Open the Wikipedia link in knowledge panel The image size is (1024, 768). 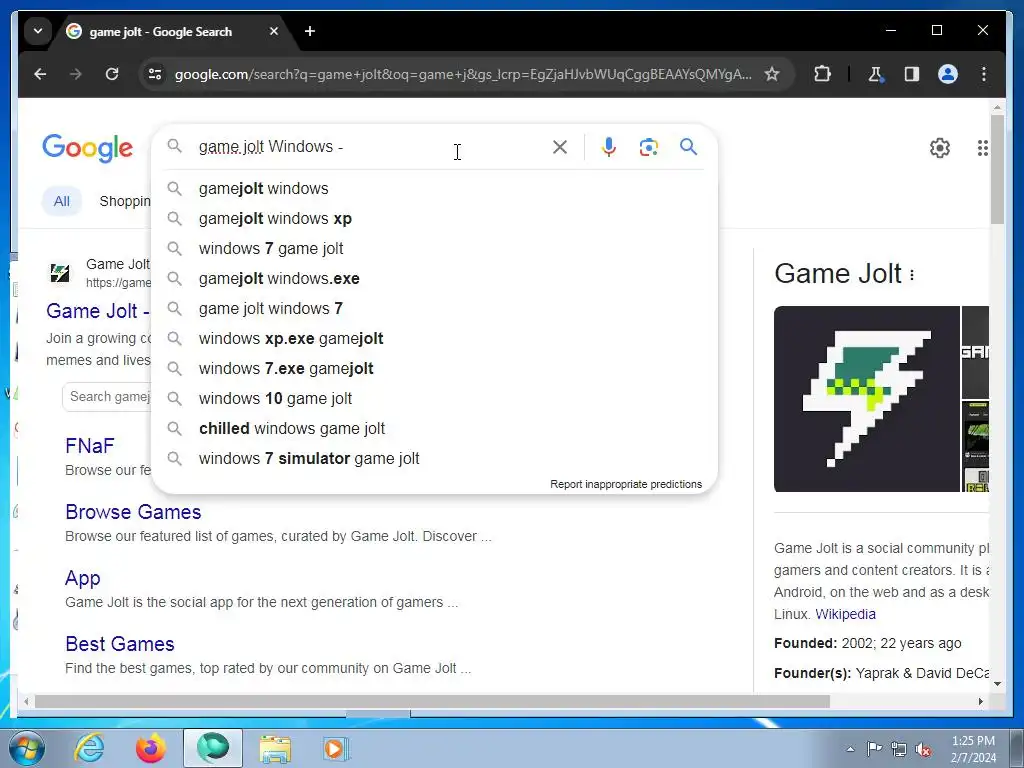[845, 615]
